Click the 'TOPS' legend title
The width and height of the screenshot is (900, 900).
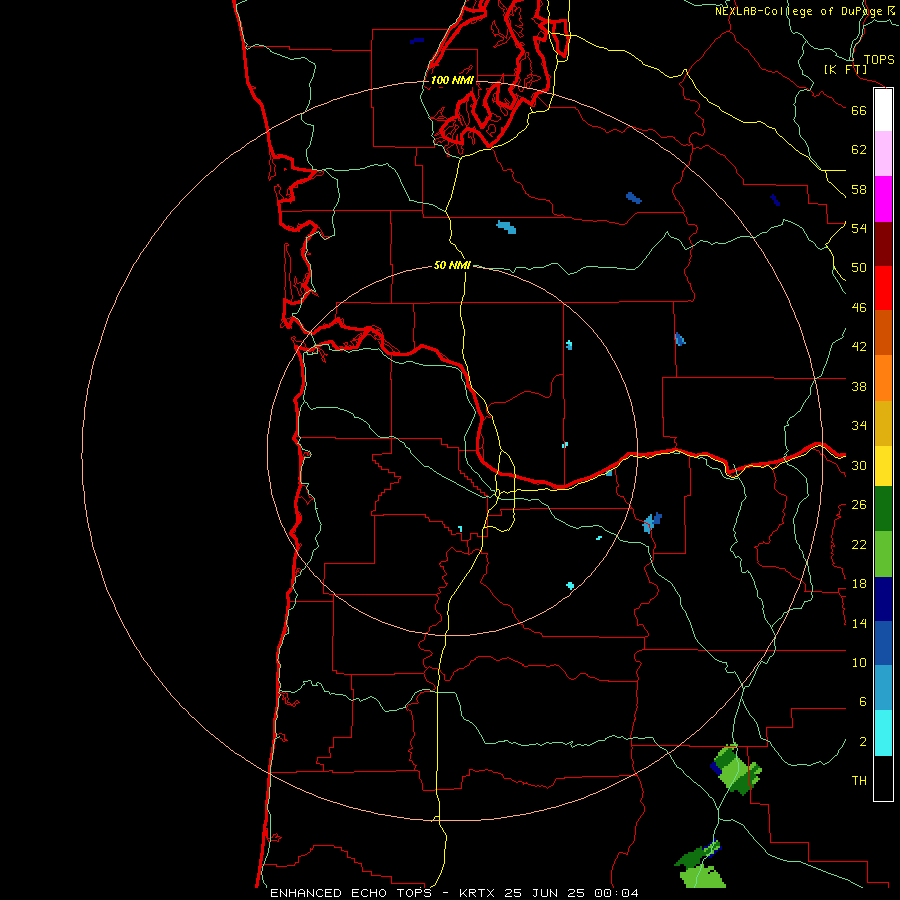pyautogui.click(x=879, y=60)
